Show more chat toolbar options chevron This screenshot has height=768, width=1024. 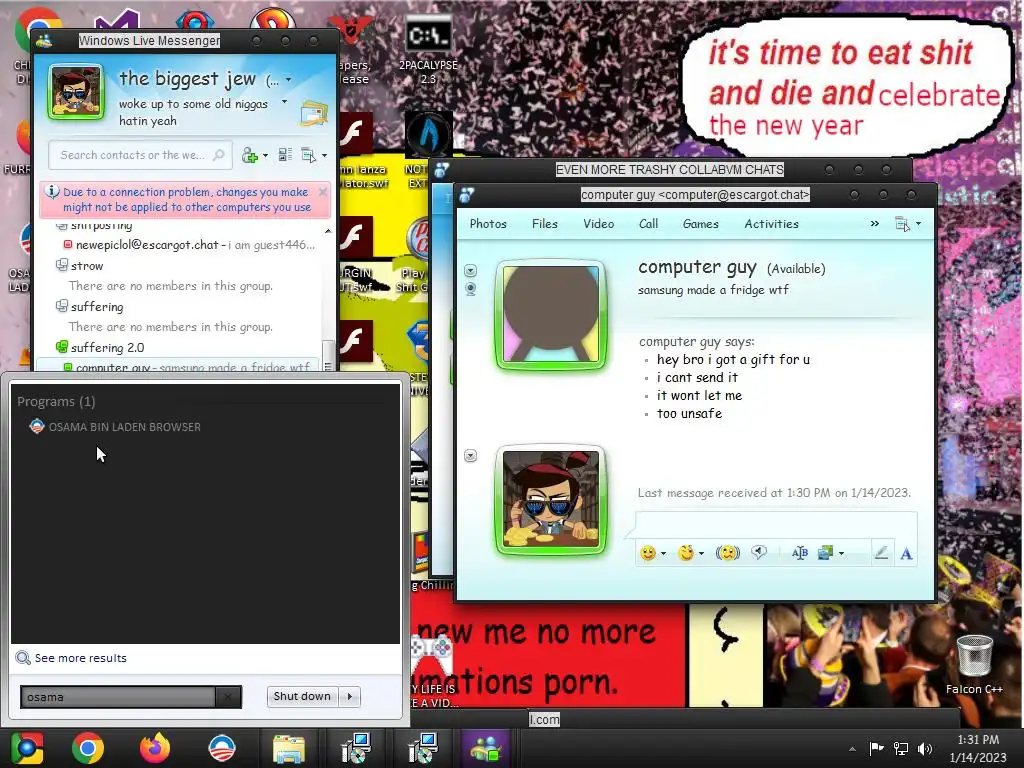click(874, 223)
